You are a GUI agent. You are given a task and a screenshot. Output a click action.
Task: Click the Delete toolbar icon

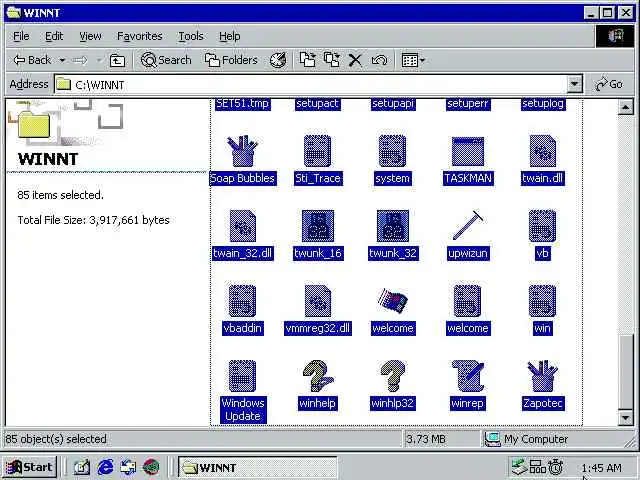pyautogui.click(x=356, y=61)
